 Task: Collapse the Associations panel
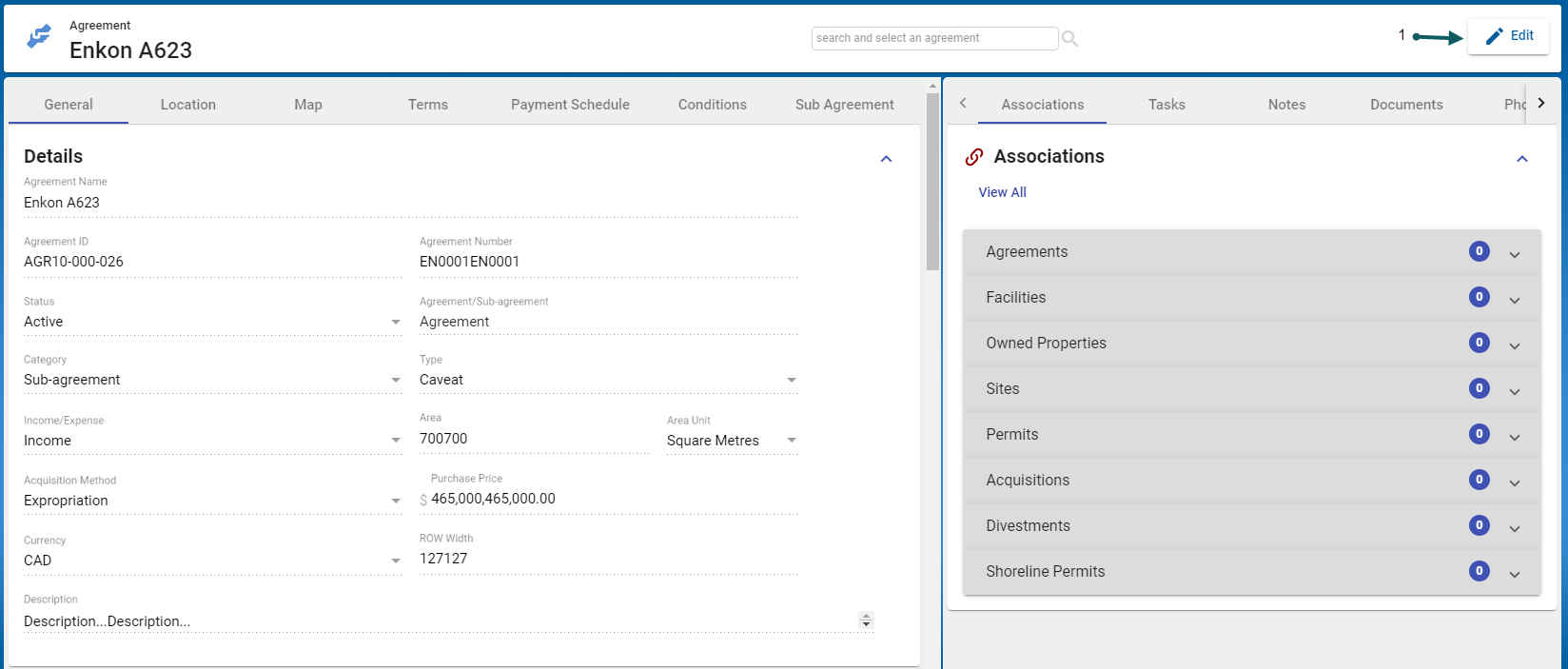click(x=1521, y=159)
